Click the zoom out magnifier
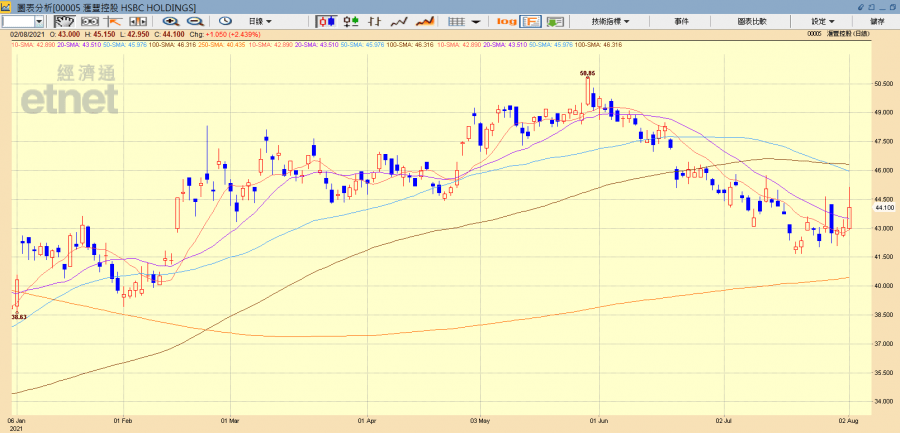Image resolution: width=900 pixels, height=433 pixels. [195, 21]
